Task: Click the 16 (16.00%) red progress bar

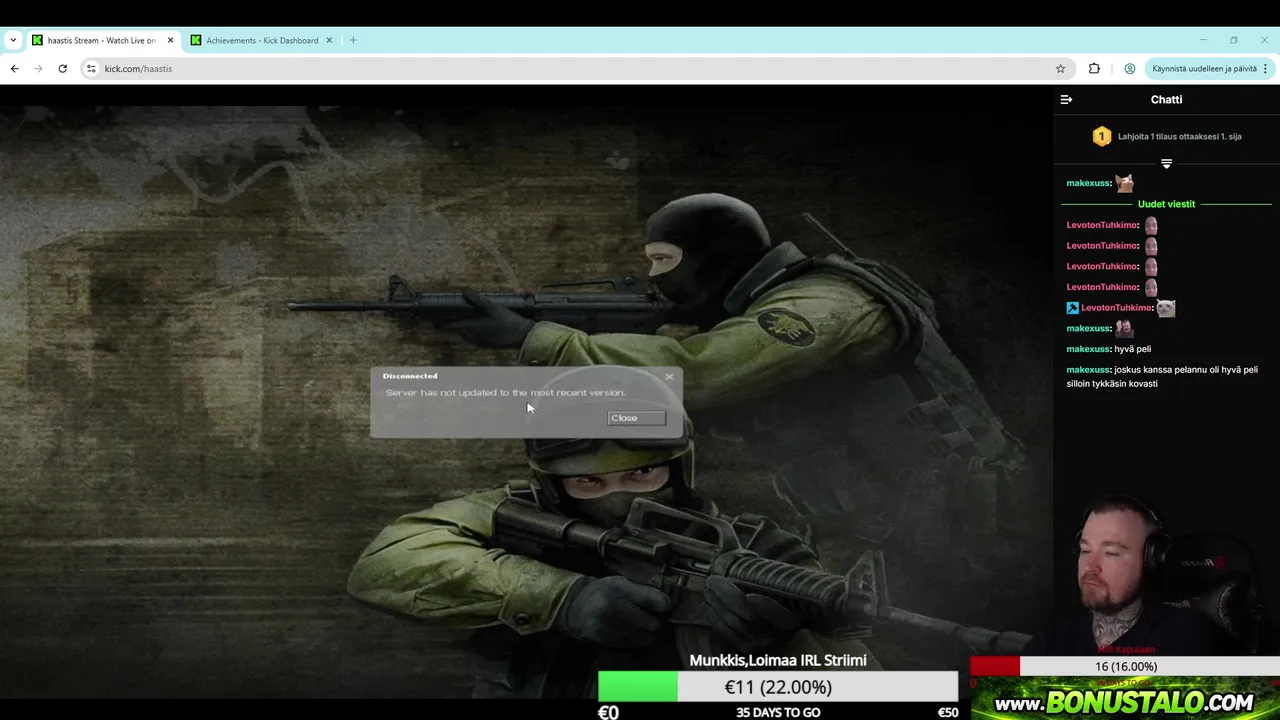Action: coord(1125,666)
